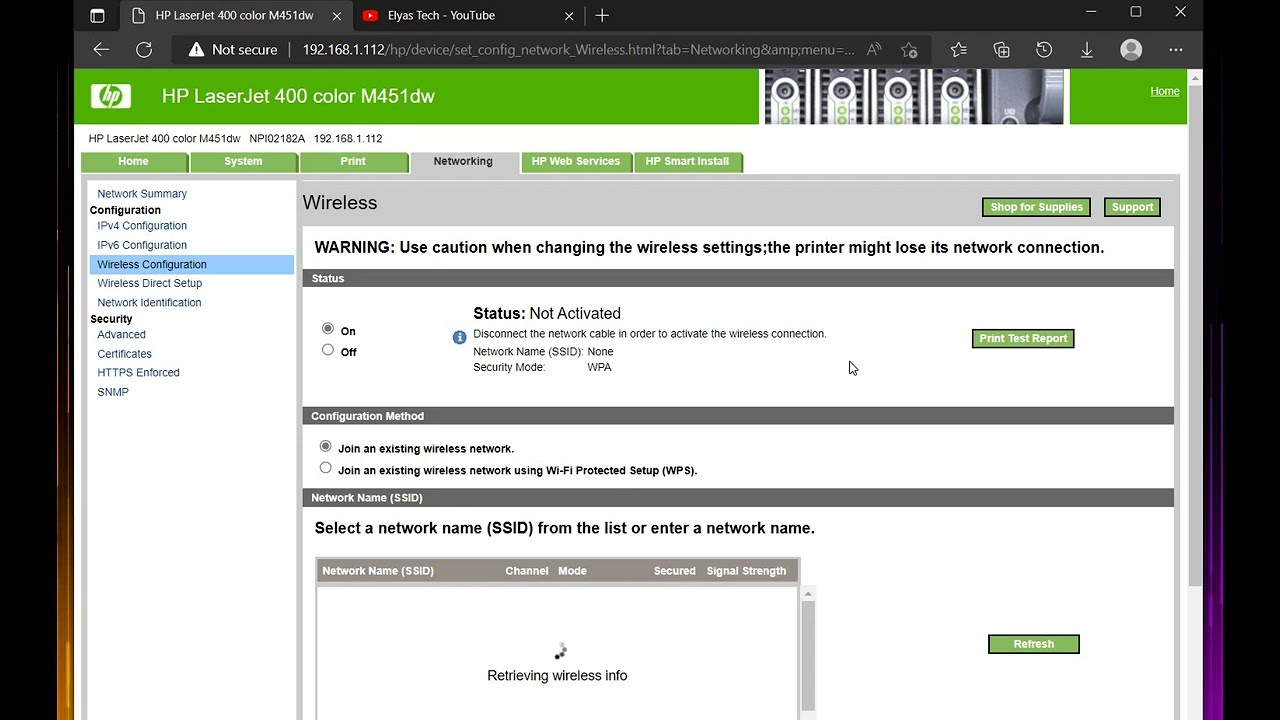The width and height of the screenshot is (1280, 720).
Task: Select the wireless Off radio button
Action: (328, 350)
